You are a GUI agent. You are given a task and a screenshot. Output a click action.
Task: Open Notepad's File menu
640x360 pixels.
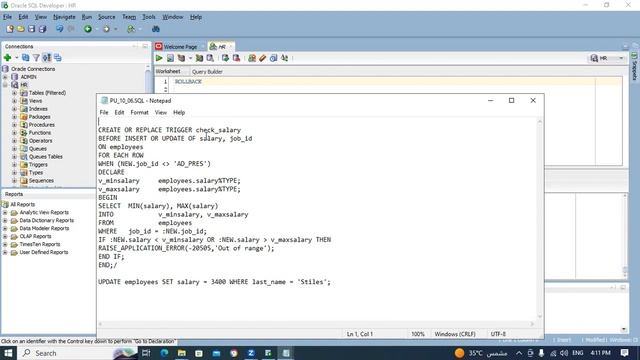(104, 112)
